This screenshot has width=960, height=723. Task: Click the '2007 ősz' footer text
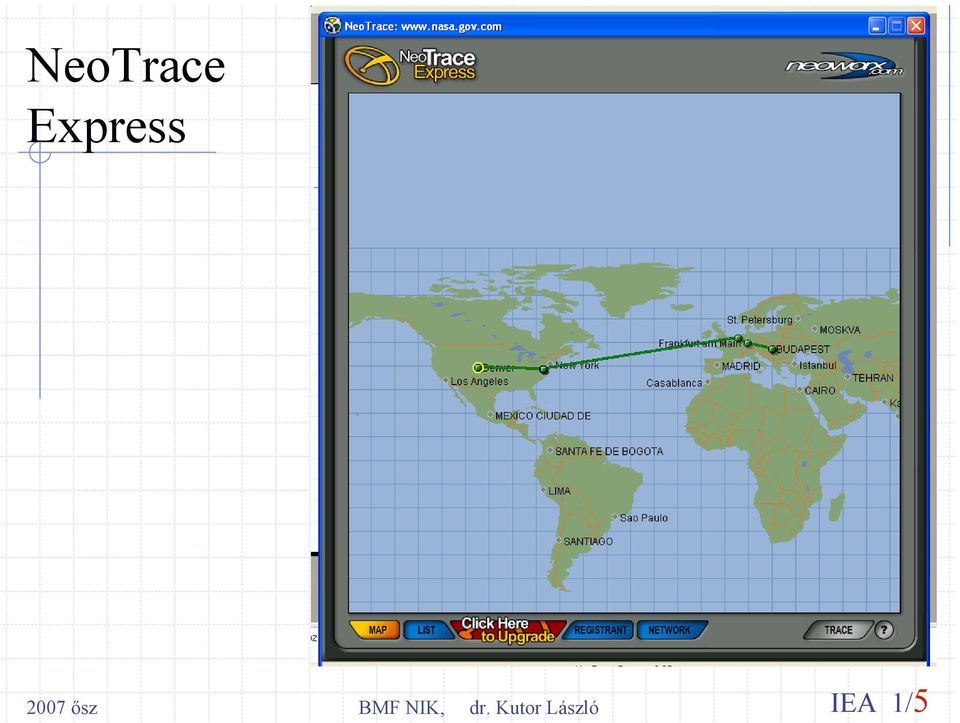[62, 708]
